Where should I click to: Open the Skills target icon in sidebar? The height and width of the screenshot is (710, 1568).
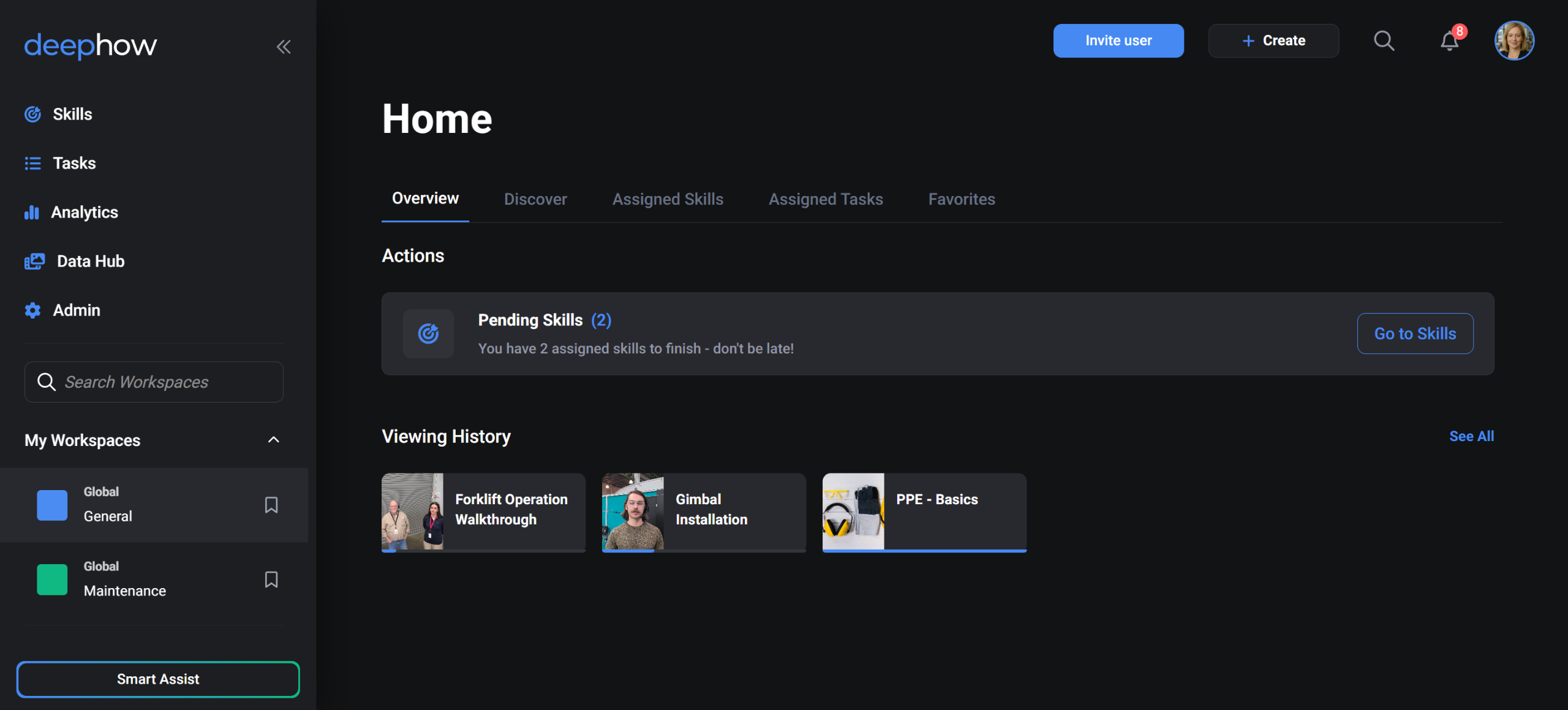pyautogui.click(x=32, y=114)
